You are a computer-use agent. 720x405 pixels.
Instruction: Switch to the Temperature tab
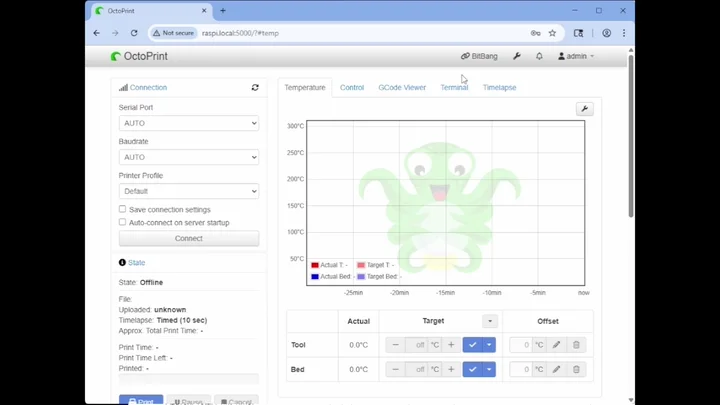pyautogui.click(x=305, y=87)
